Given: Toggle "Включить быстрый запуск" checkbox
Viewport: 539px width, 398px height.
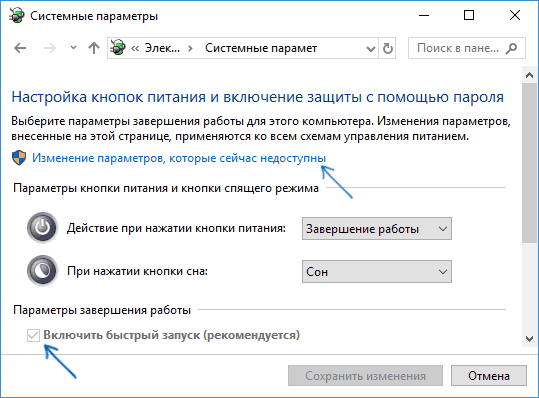Looking at the screenshot, I should click(x=33, y=335).
